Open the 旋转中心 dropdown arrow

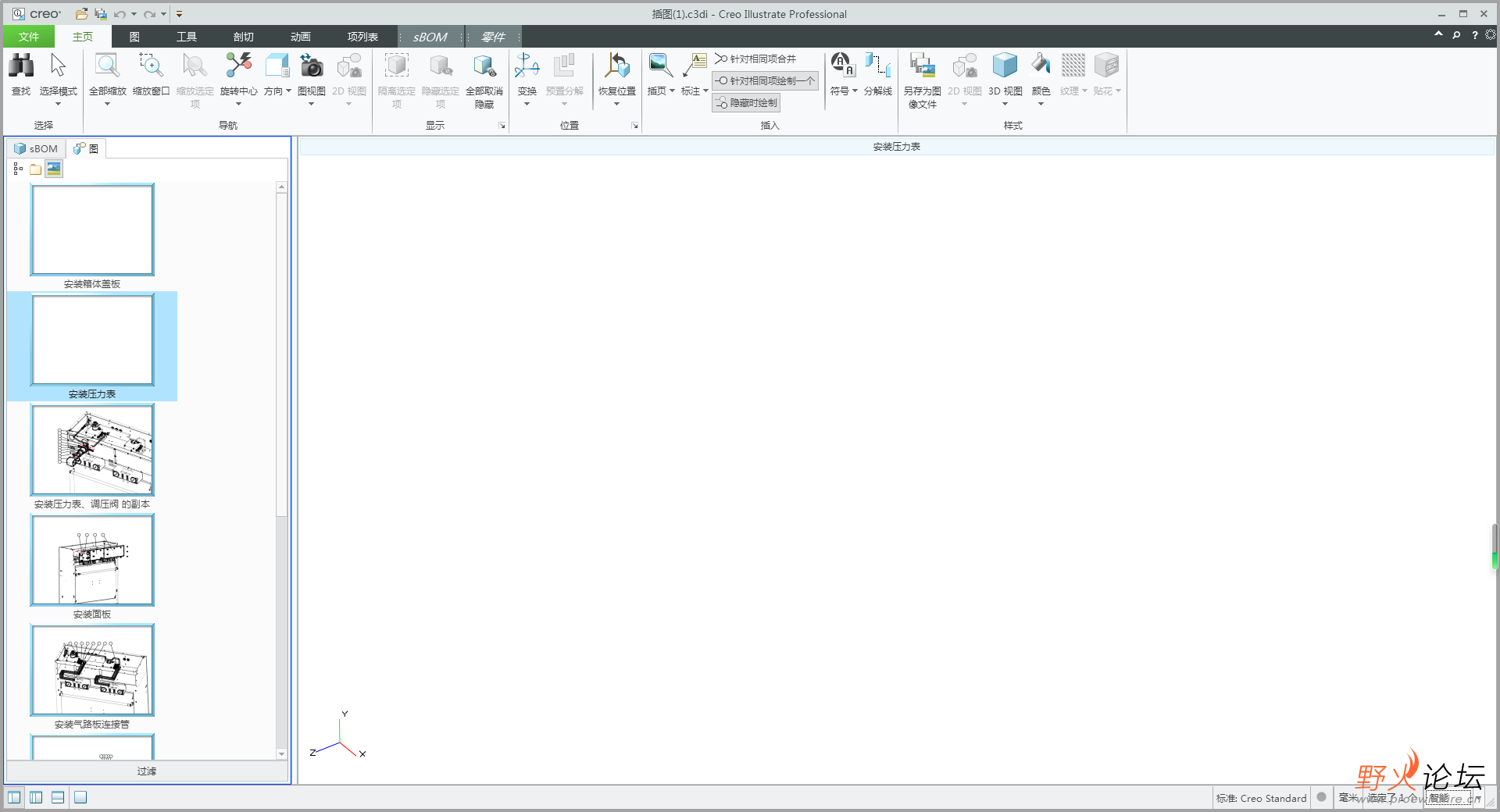238,104
